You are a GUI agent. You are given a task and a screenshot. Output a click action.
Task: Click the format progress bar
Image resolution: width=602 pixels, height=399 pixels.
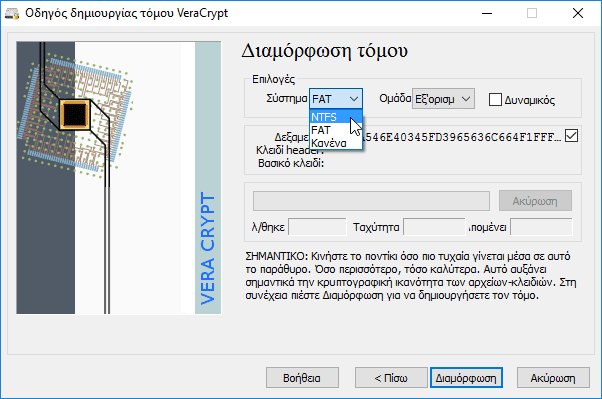[x=371, y=201]
